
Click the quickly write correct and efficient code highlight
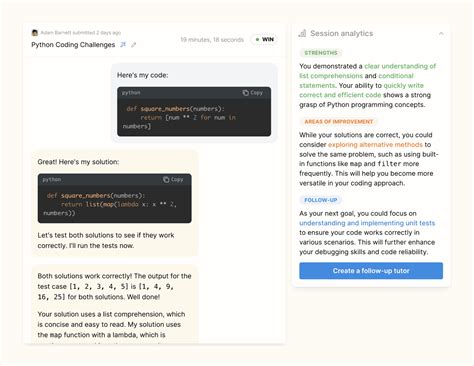click(x=361, y=90)
